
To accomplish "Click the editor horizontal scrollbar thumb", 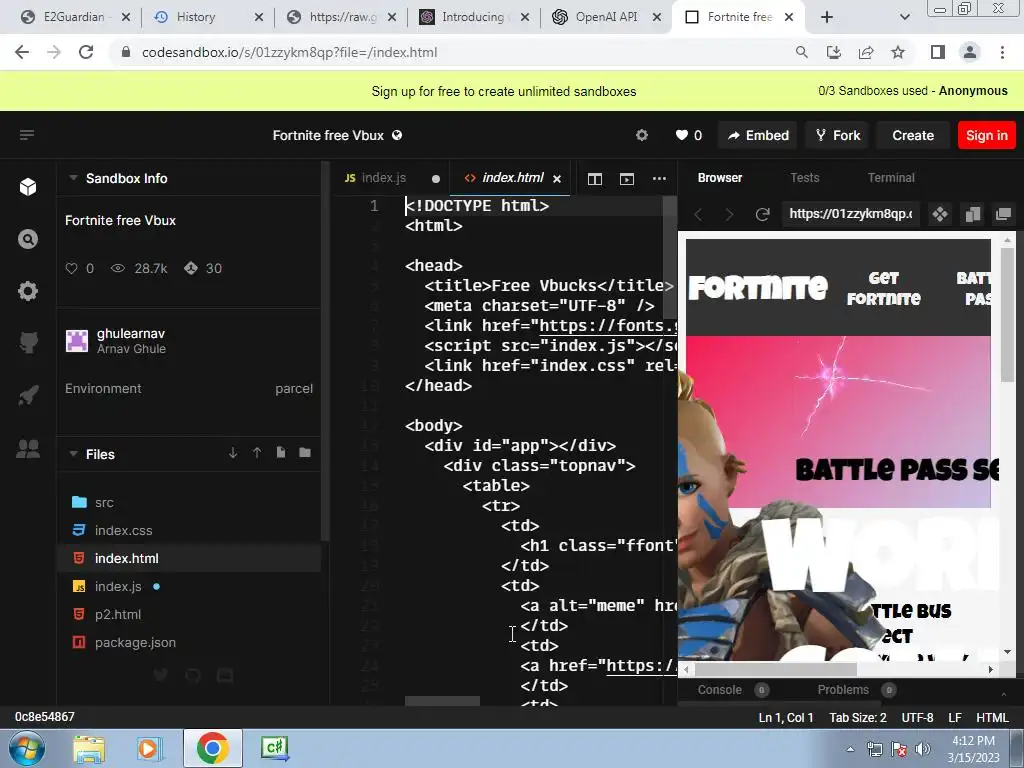I will tap(442, 701).
